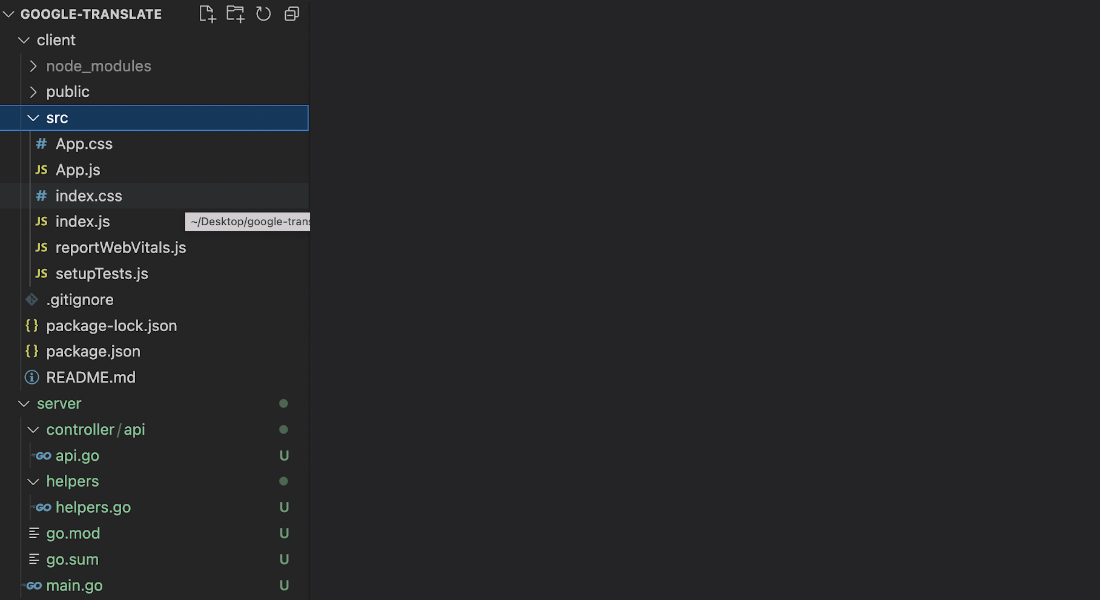Click the U status badge for go.mod
This screenshot has width=1100, height=600.
(x=284, y=533)
